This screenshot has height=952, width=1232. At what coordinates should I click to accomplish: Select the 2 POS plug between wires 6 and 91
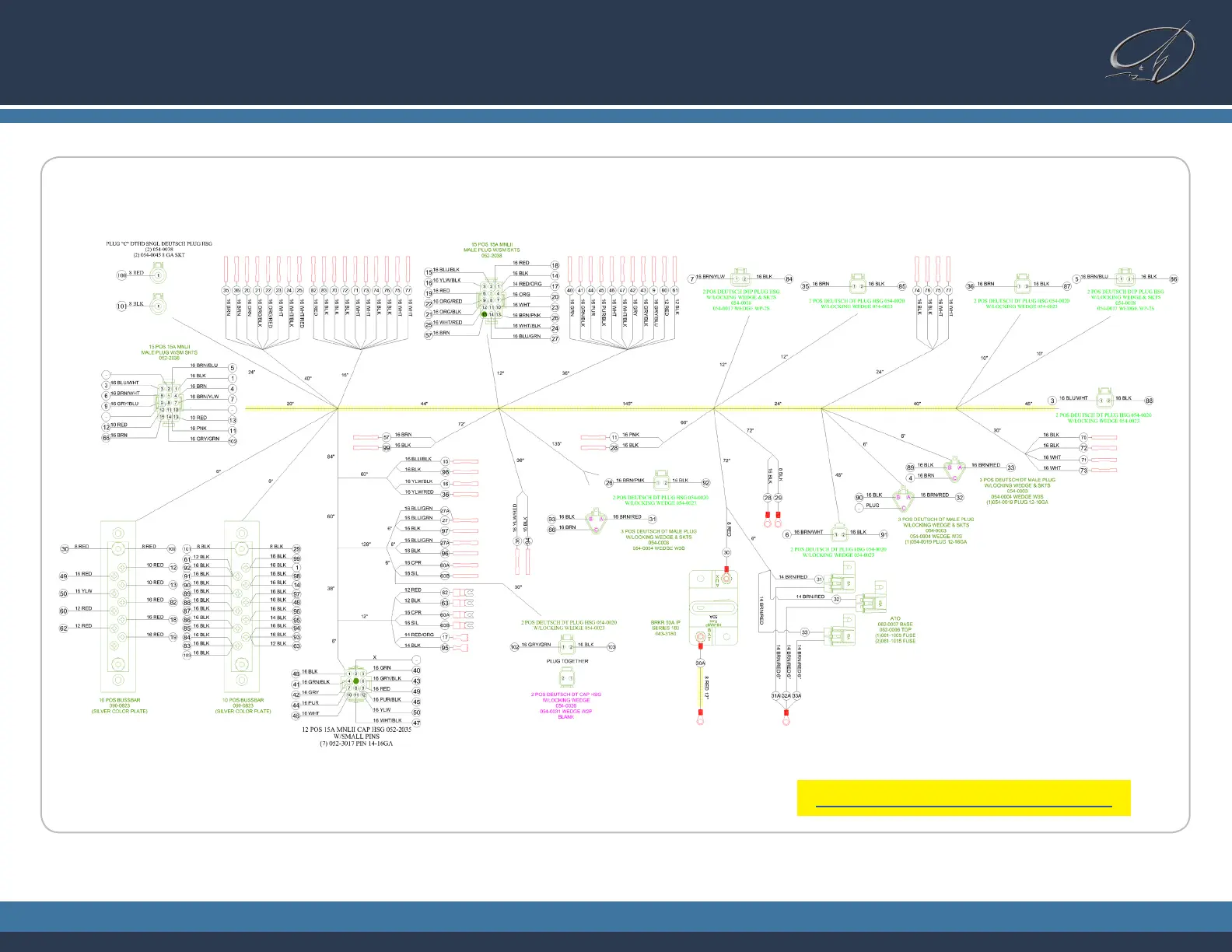(x=838, y=534)
